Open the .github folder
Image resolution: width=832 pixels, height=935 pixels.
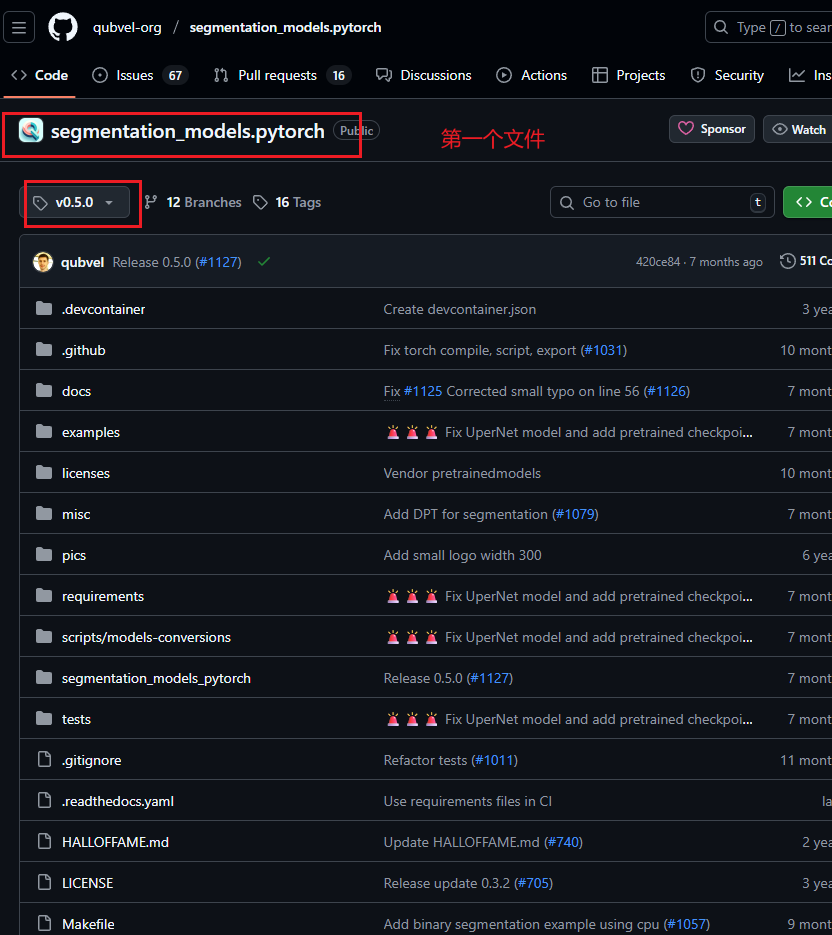pyautogui.click(x=83, y=350)
